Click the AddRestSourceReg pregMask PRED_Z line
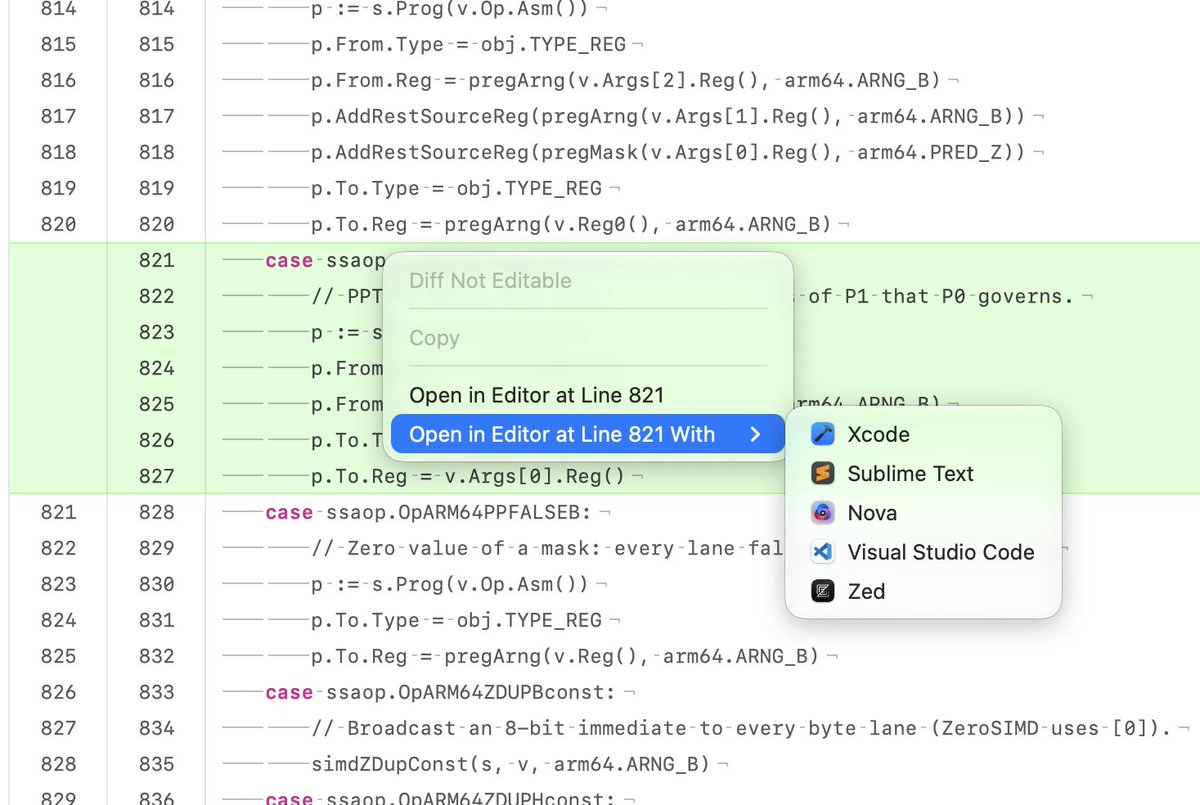1200x805 pixels. 669,152
